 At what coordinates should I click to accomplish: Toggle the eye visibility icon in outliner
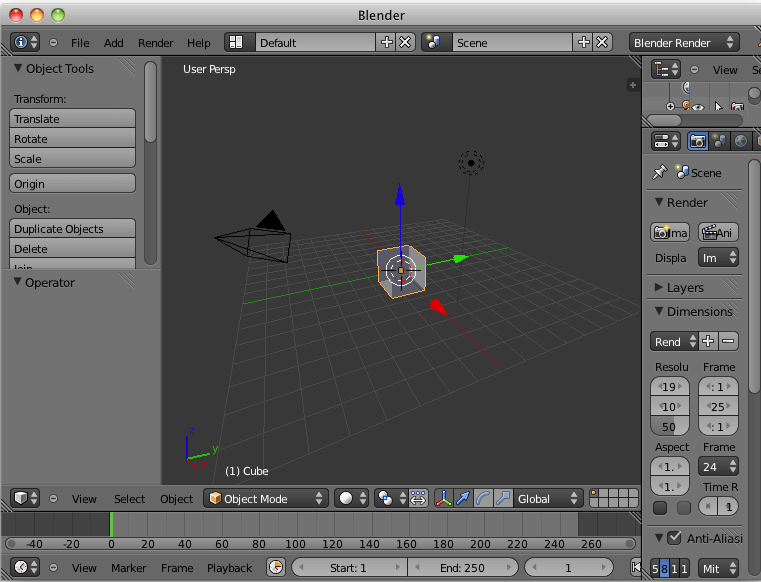(x=699, y=107)
